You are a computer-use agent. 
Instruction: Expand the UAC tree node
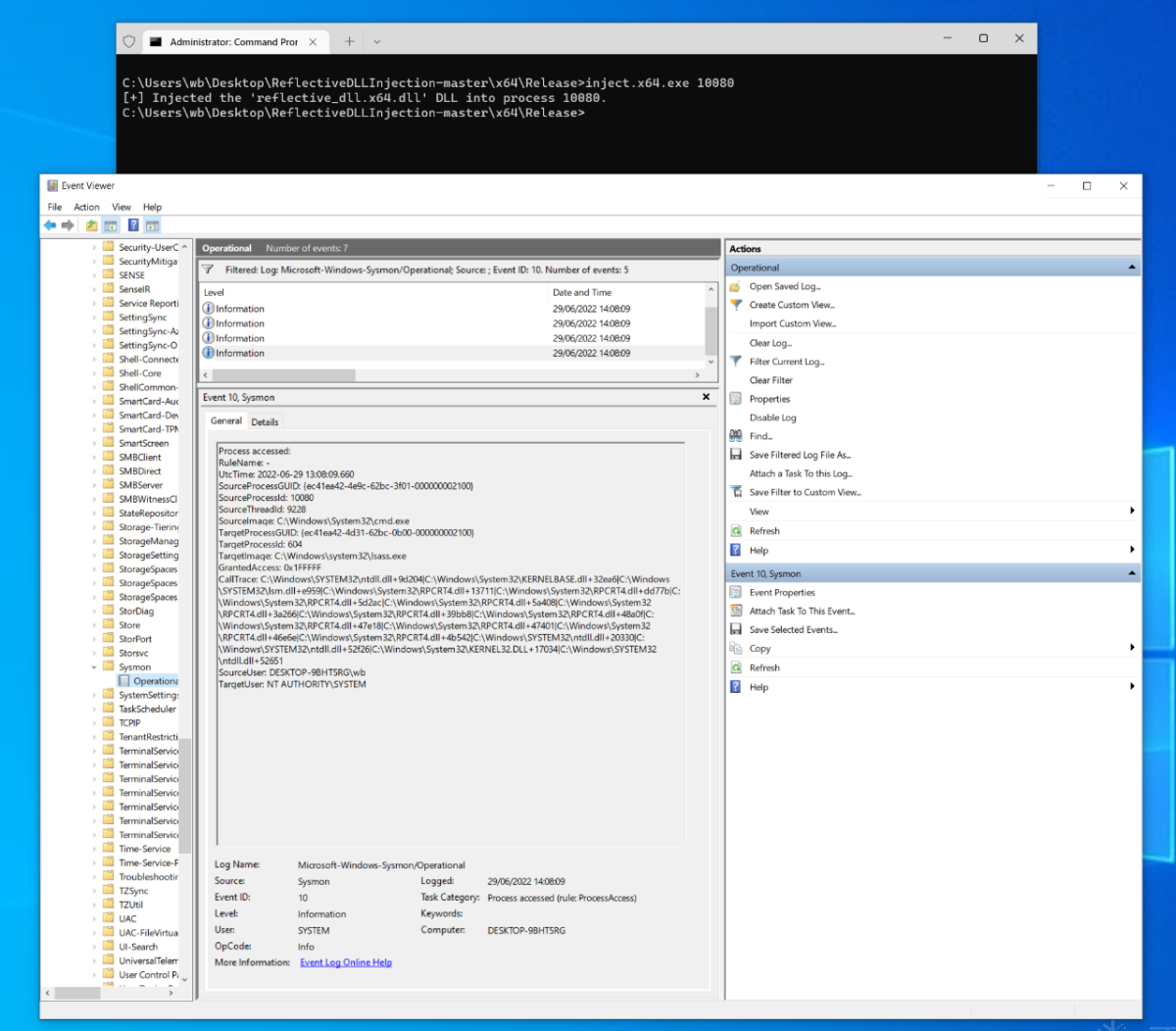[95, 918]
